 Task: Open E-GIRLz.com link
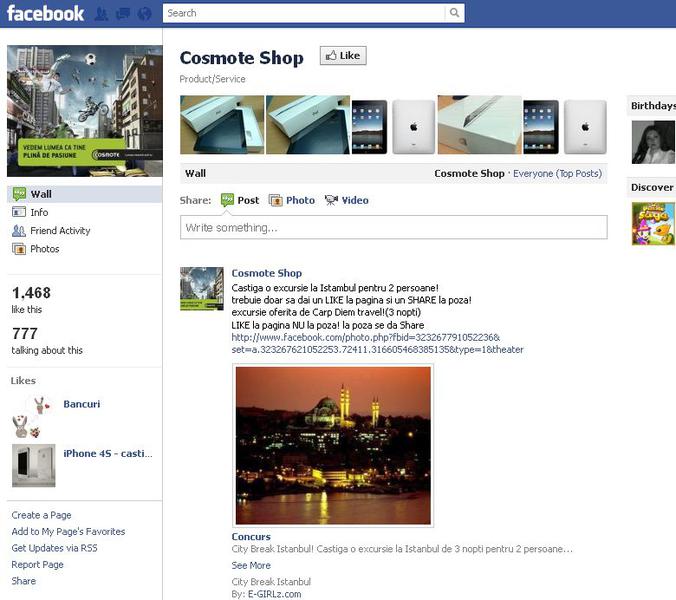click(274, 594)
